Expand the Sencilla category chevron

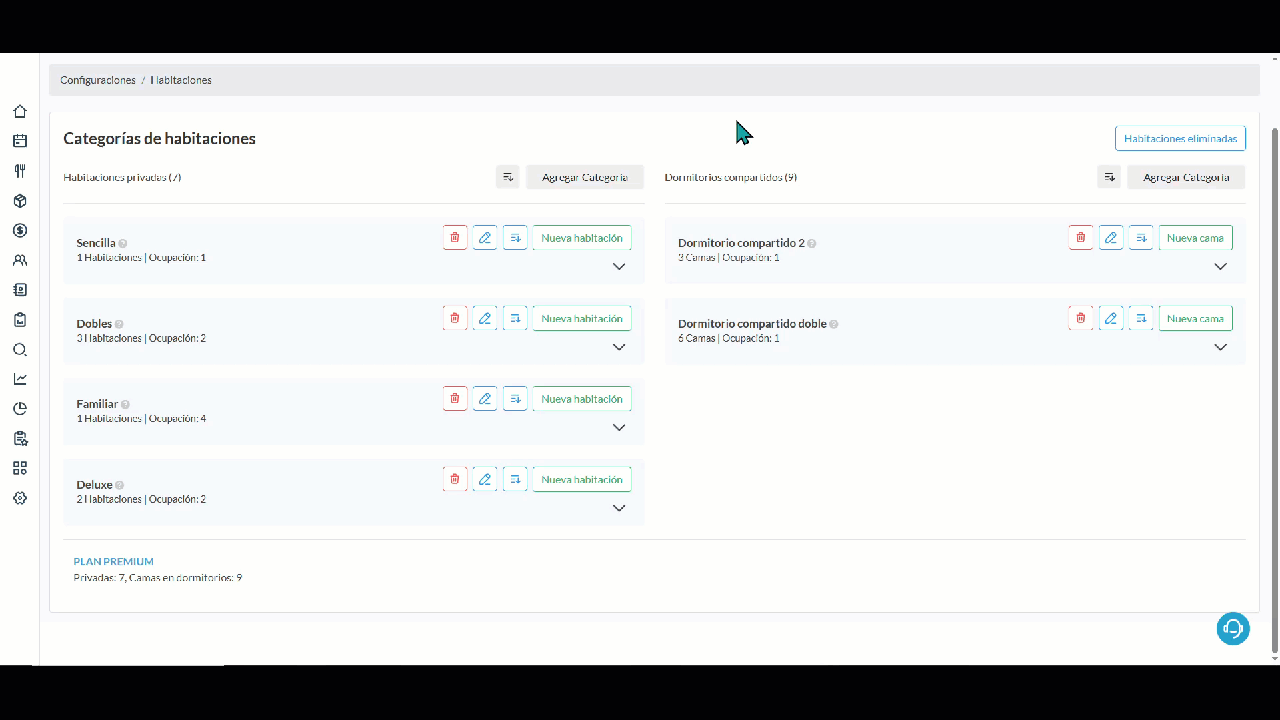619,267
